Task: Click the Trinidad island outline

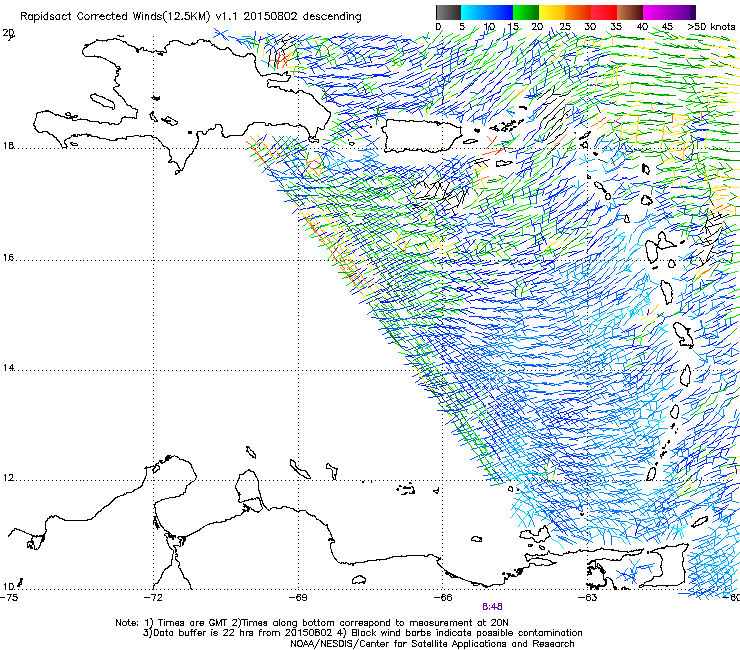Action: click(x=665, y=566)
